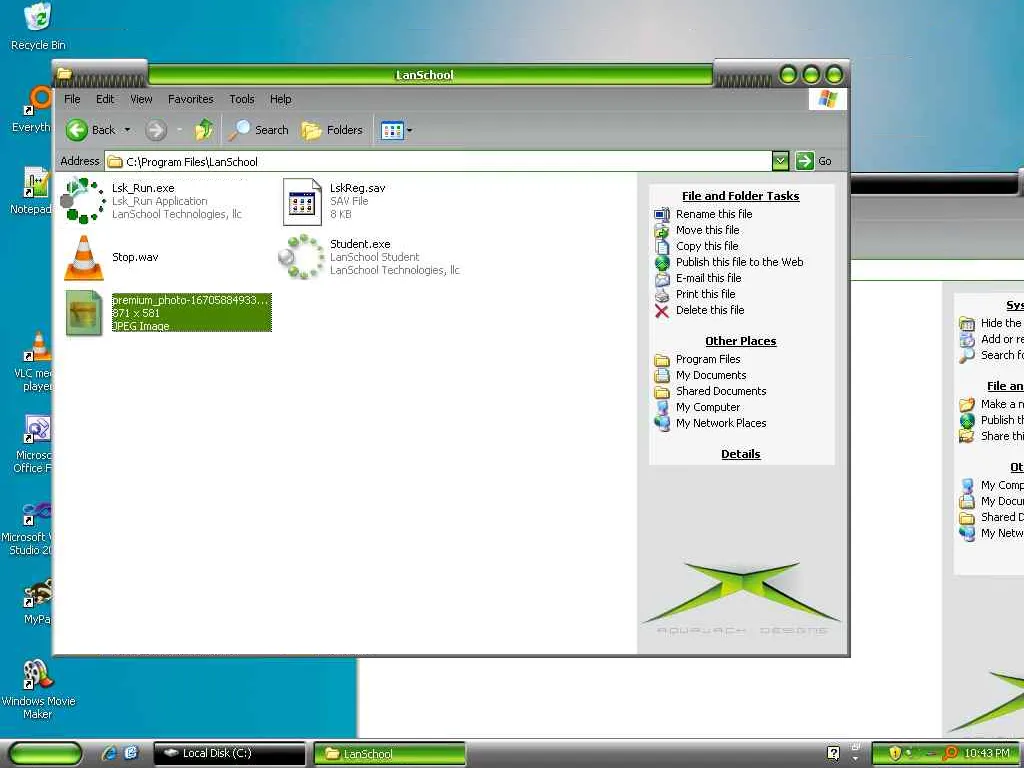Open the Back history dropdown arrow
The image size is (1024, 768).
click(x=127, y=130)
